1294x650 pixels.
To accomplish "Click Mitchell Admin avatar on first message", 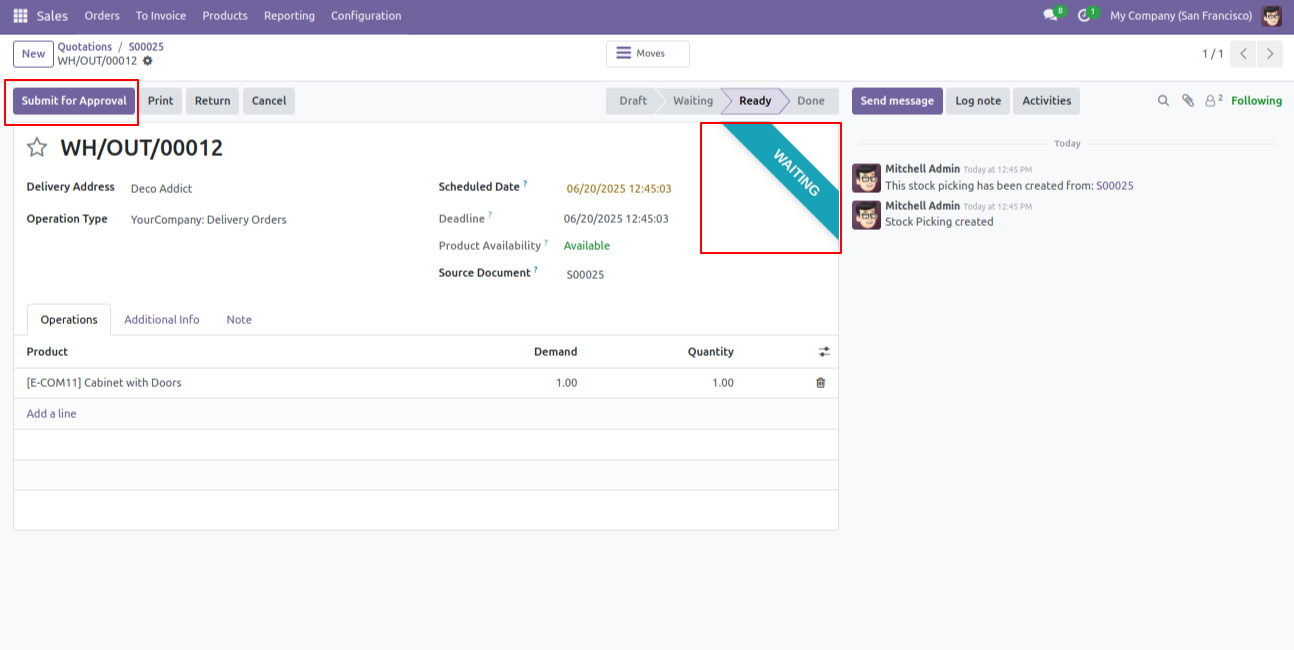I will click(866, 178).
